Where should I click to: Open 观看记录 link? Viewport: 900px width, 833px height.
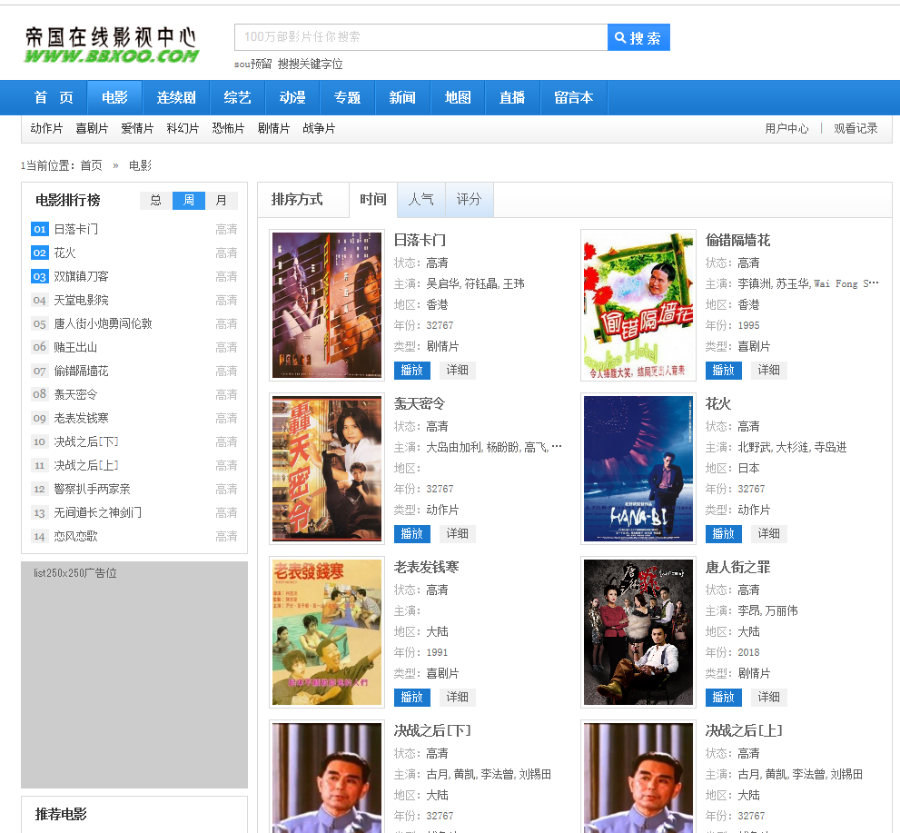click(x=855, y=129)
